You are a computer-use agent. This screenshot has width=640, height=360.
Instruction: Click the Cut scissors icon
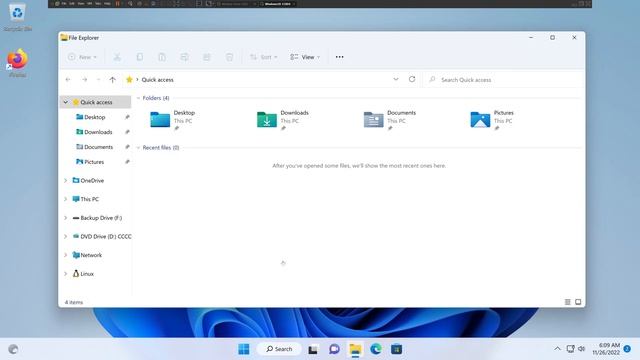pos(117,57)
